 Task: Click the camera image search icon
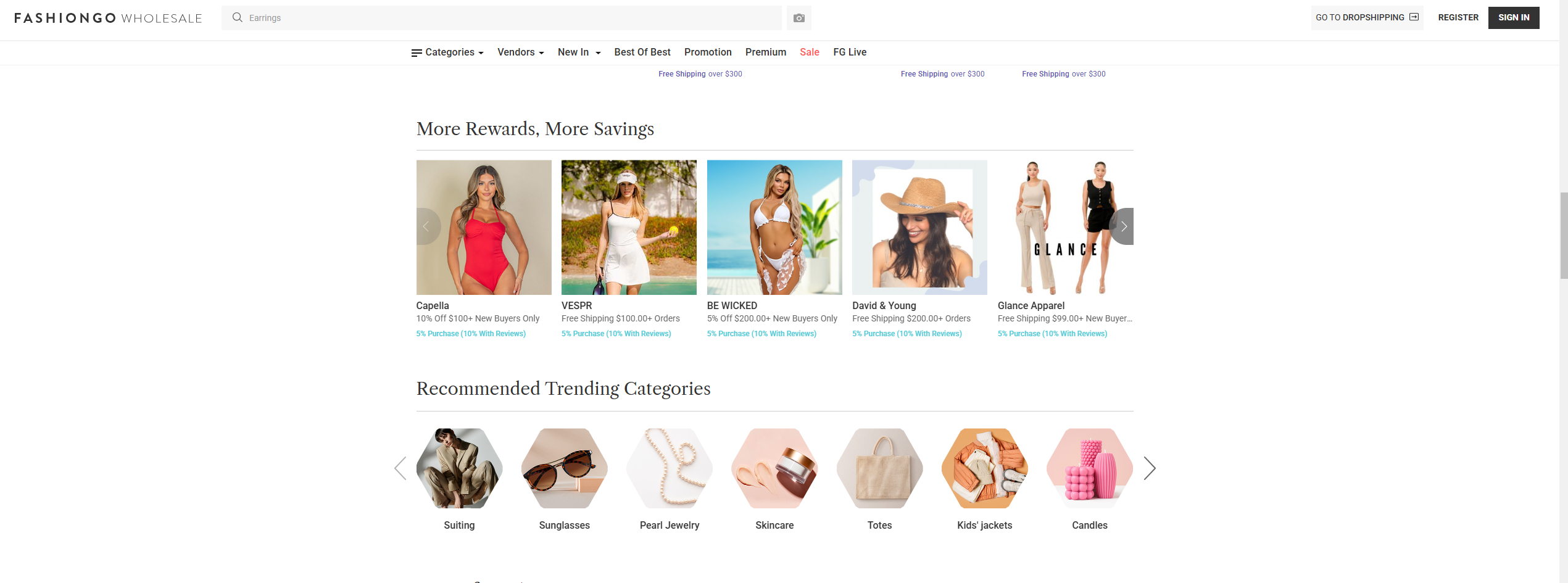799,18
